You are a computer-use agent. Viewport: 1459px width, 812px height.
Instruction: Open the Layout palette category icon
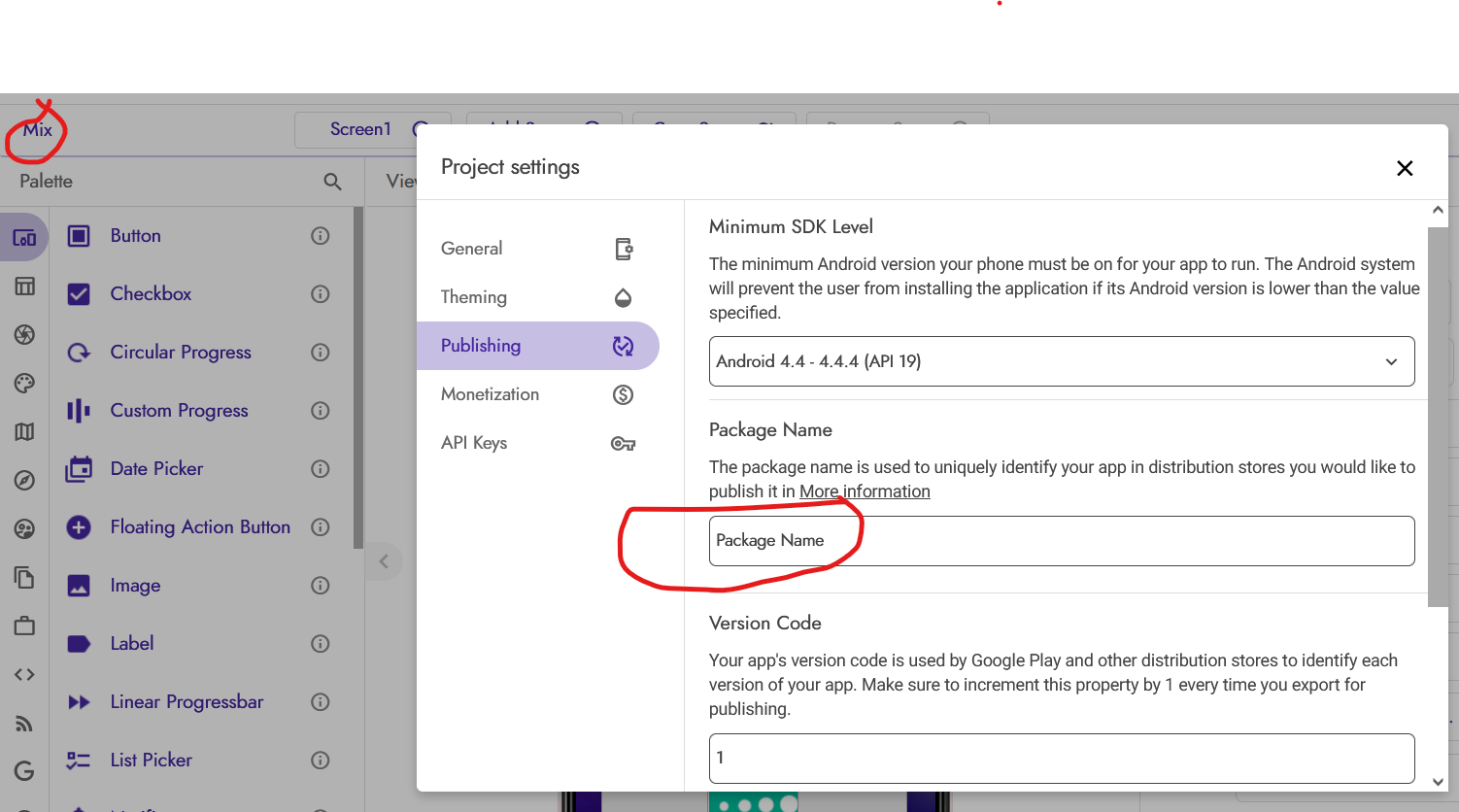24,286
